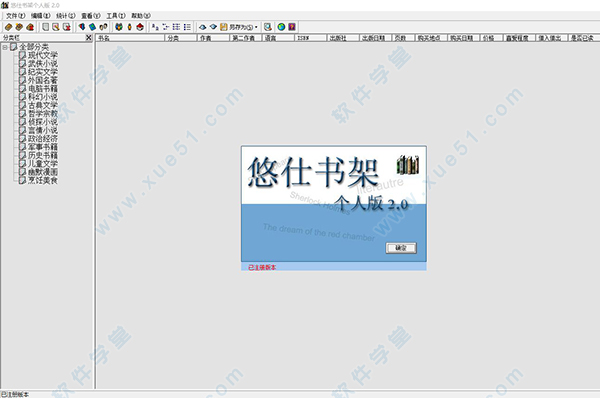Click the book search icon near globe

click(x=268, y=27)
